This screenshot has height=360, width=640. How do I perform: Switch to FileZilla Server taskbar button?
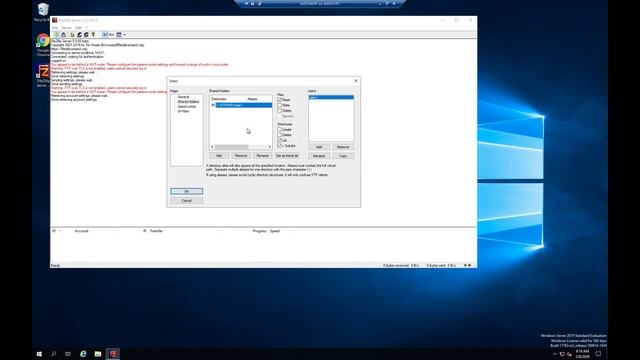click(x=113, y=354)
